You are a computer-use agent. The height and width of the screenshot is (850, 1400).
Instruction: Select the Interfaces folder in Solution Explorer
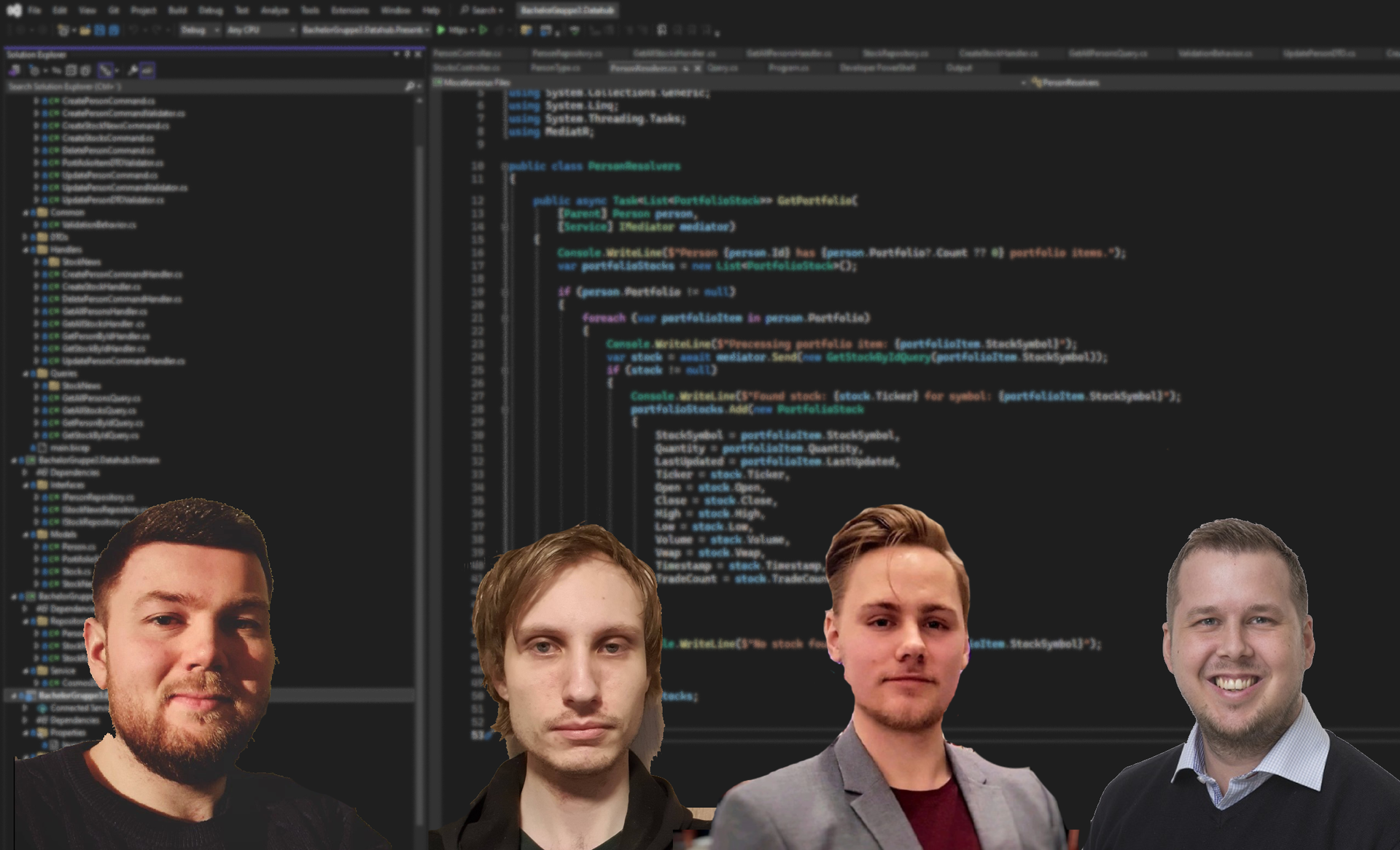tap(67, 485)
